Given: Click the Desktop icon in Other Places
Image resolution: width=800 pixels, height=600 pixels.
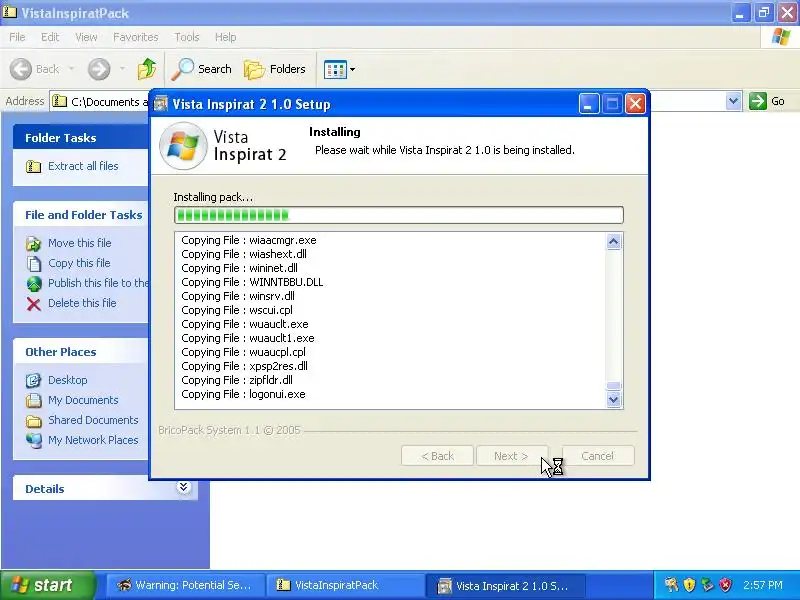Looking at the screenshot, I should click(34, 380).
